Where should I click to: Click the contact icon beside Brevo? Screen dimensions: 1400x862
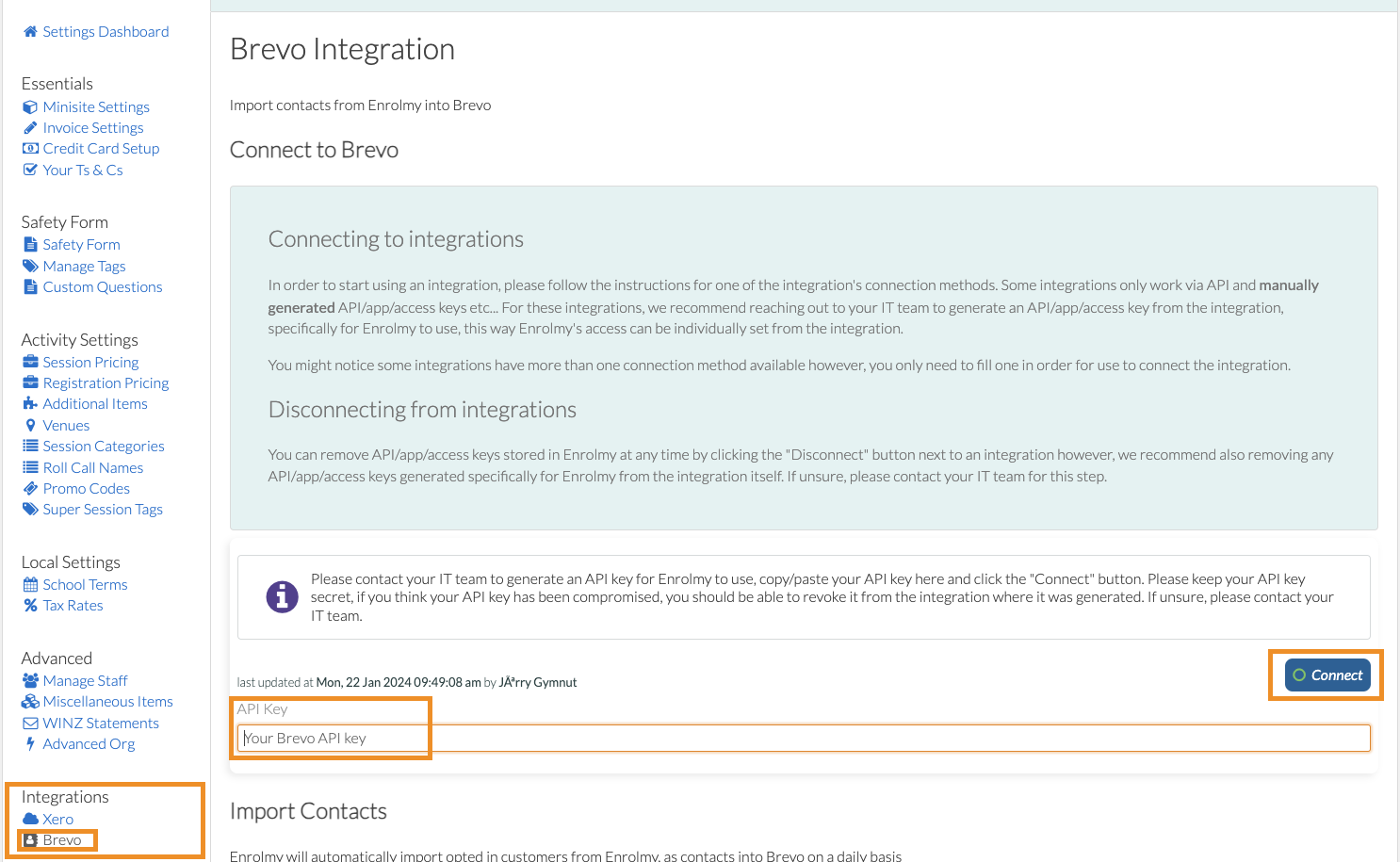tap(30, 840)
